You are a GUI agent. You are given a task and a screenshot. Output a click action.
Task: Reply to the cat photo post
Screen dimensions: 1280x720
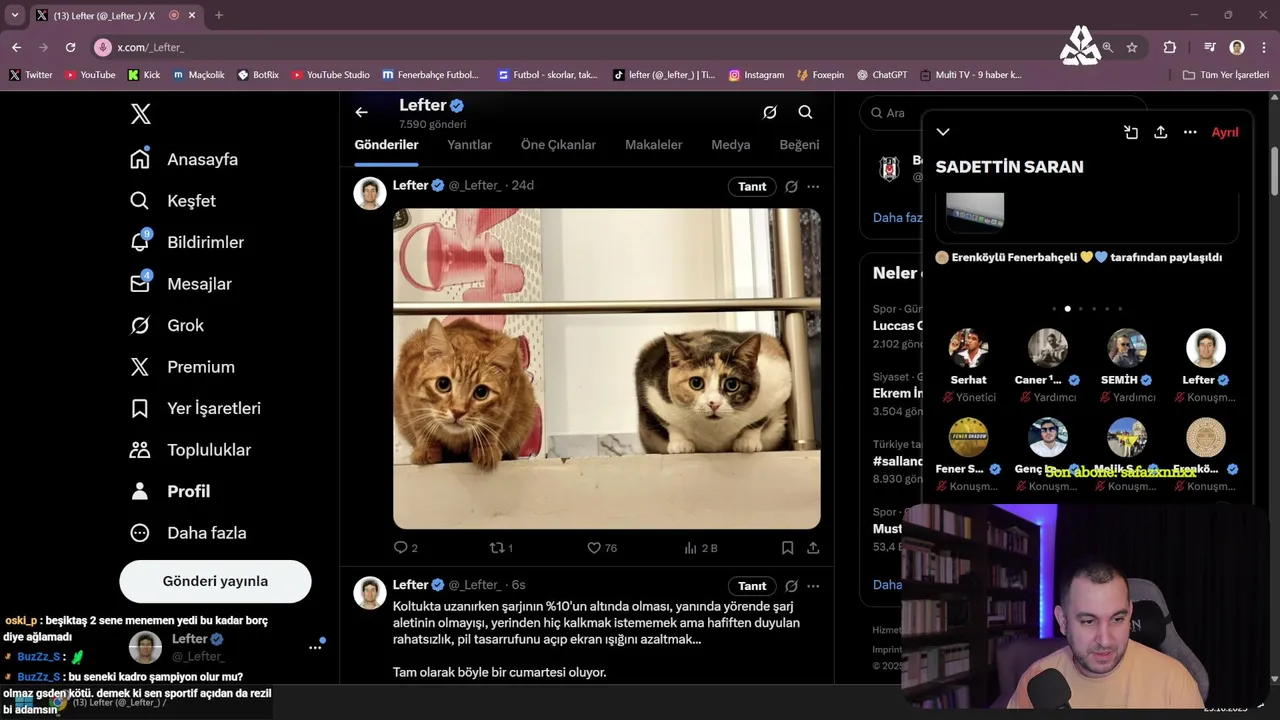pos(405,548)
